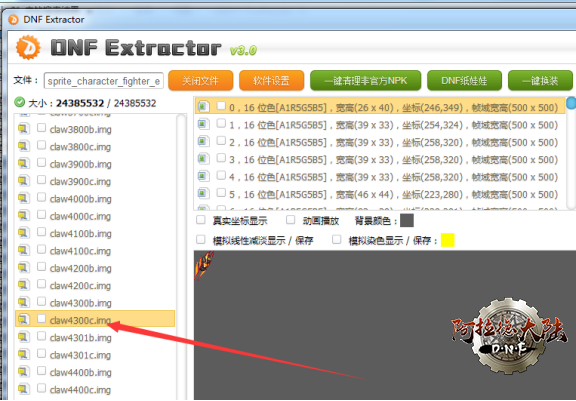This screenshot has height=401, width=576.
Task: Click the file icon beside claw4400c.img
Action: 23,389
